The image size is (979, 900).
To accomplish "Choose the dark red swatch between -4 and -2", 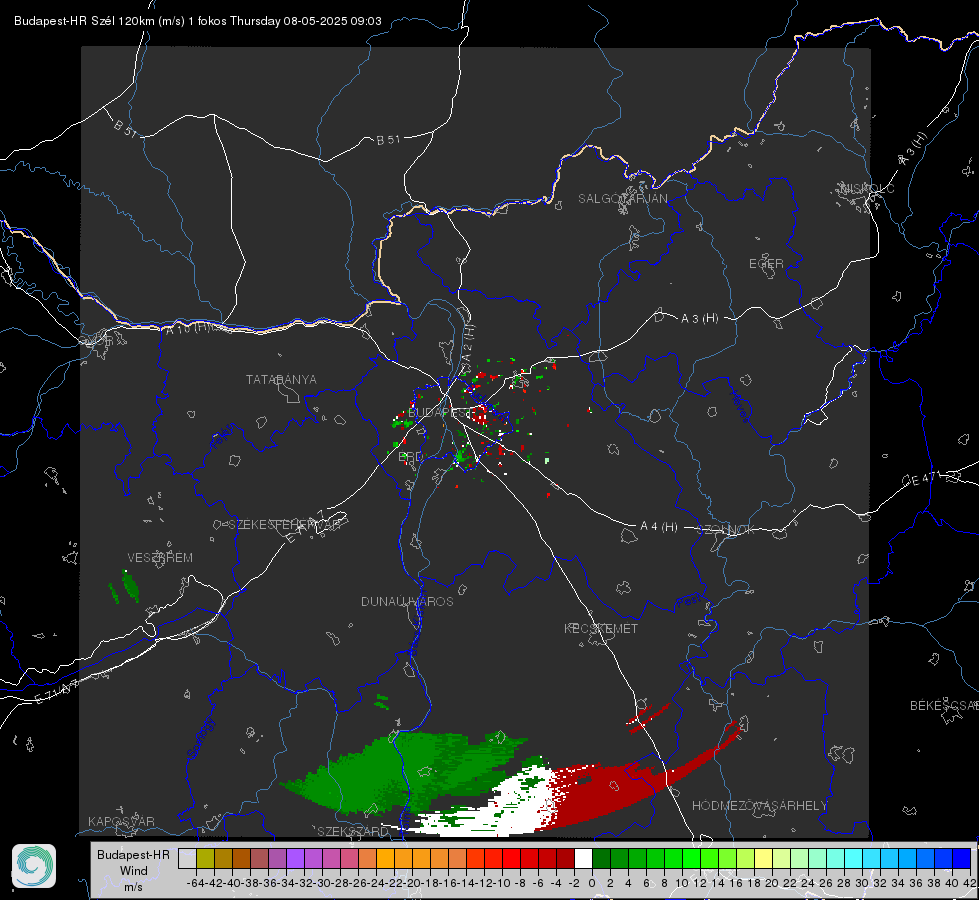I will [566, 859].
